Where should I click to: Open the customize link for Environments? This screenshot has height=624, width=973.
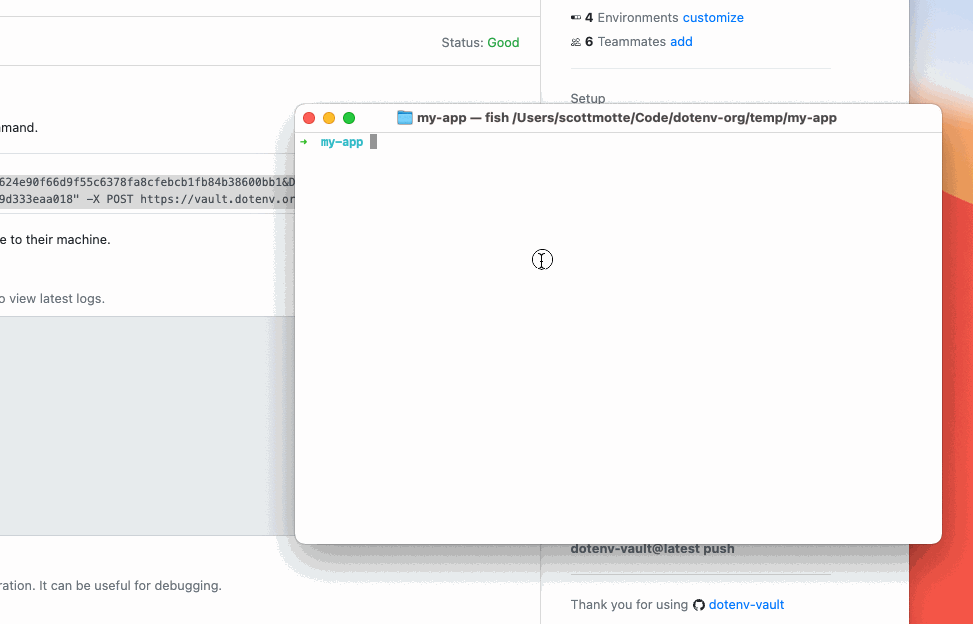pos(713,17)
